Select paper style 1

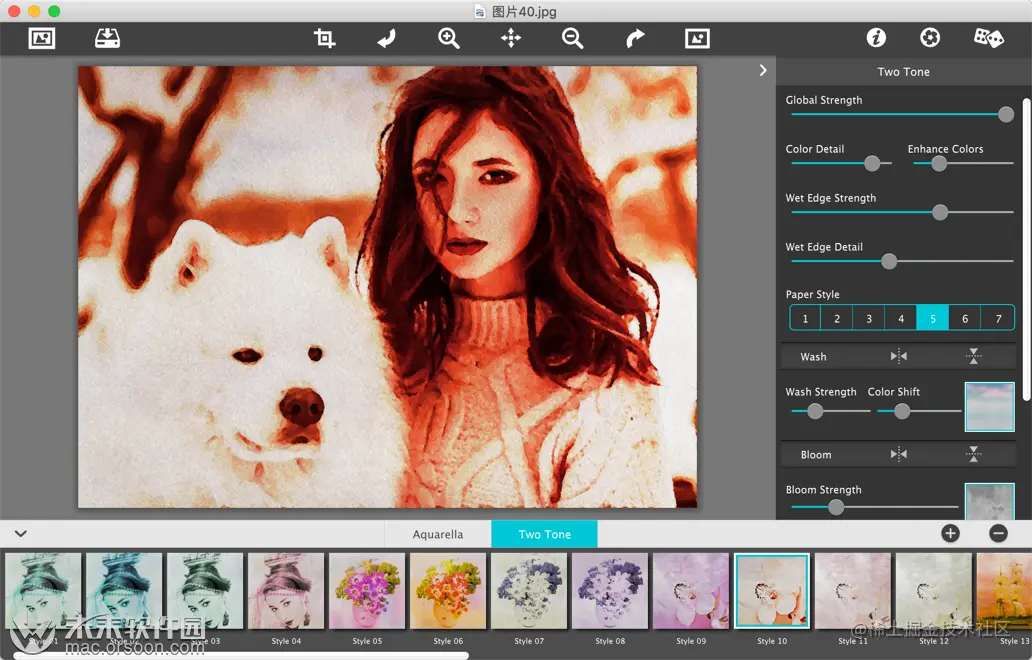click(805, 318)
